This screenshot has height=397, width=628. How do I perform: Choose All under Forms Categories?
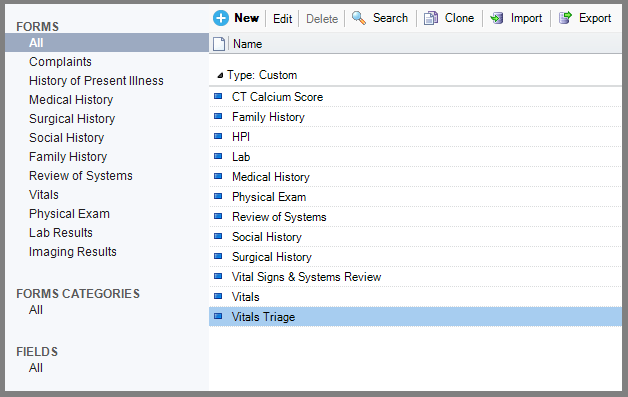(x=36, y=310)
